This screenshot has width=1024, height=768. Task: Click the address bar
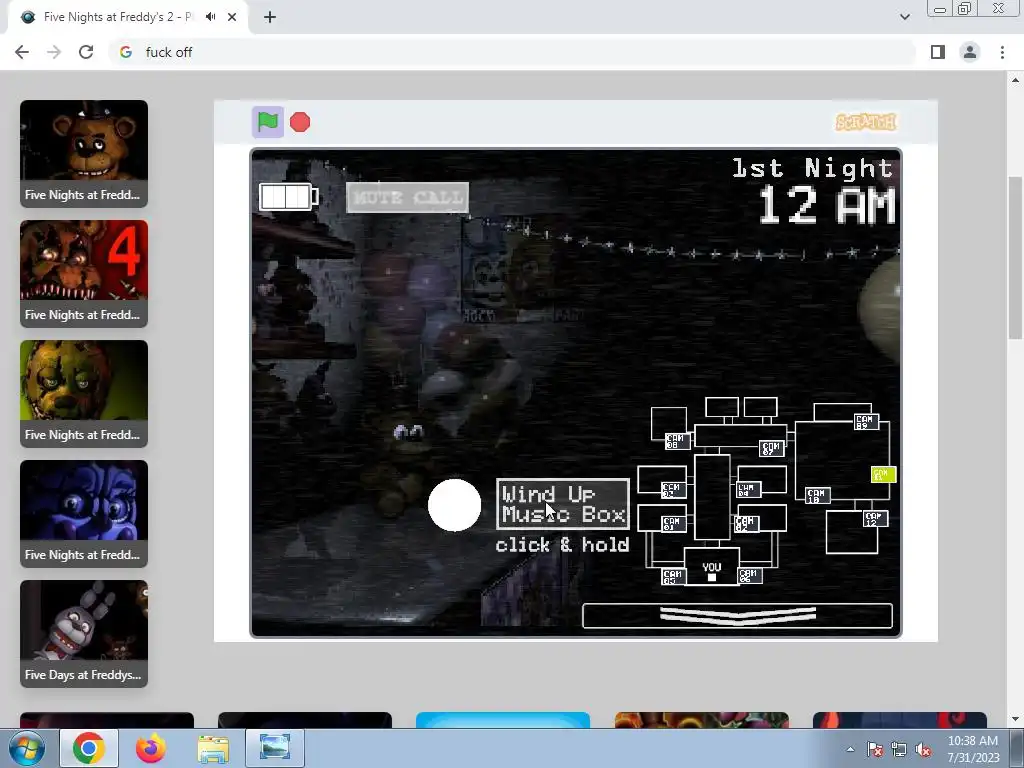pyautogui.click(x=512, y=52)
